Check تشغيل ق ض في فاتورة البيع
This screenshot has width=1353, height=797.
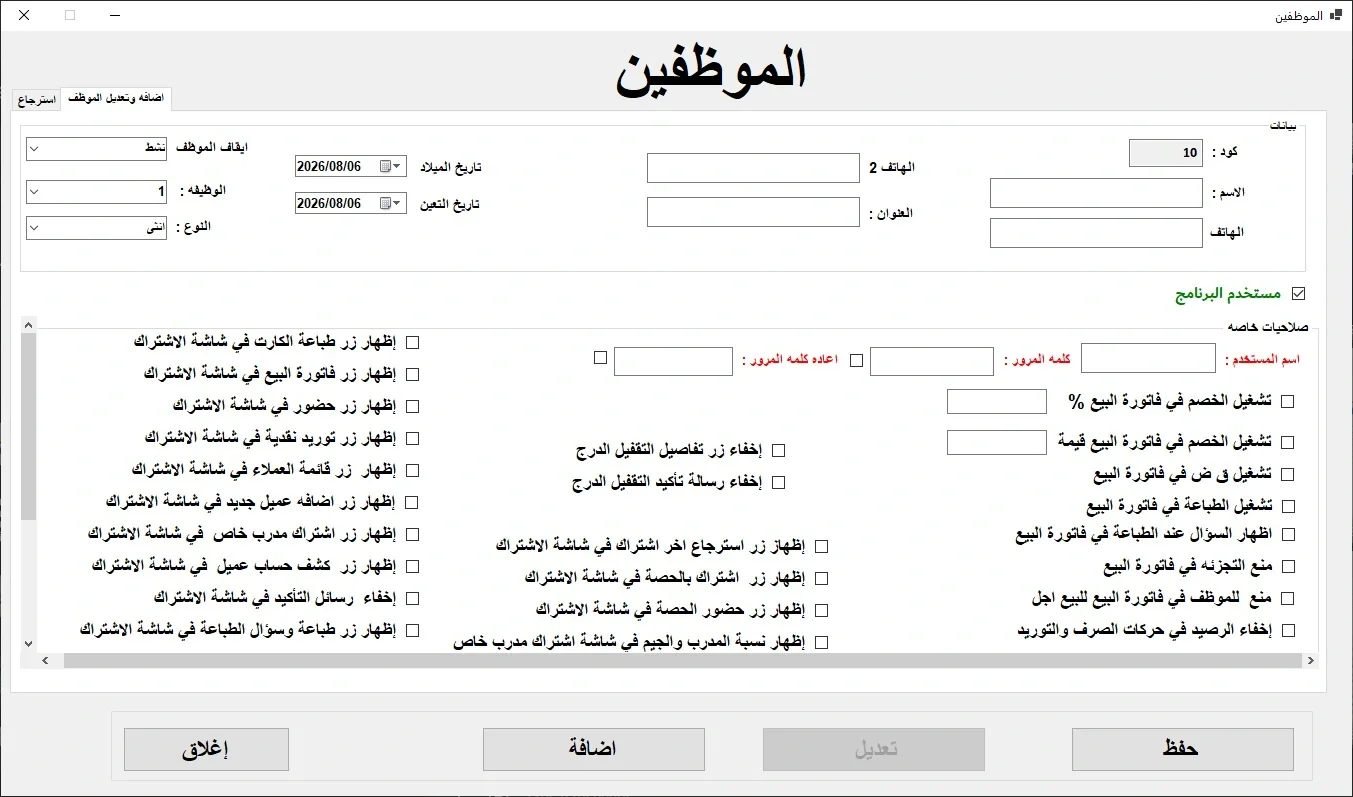point(1288,474)
